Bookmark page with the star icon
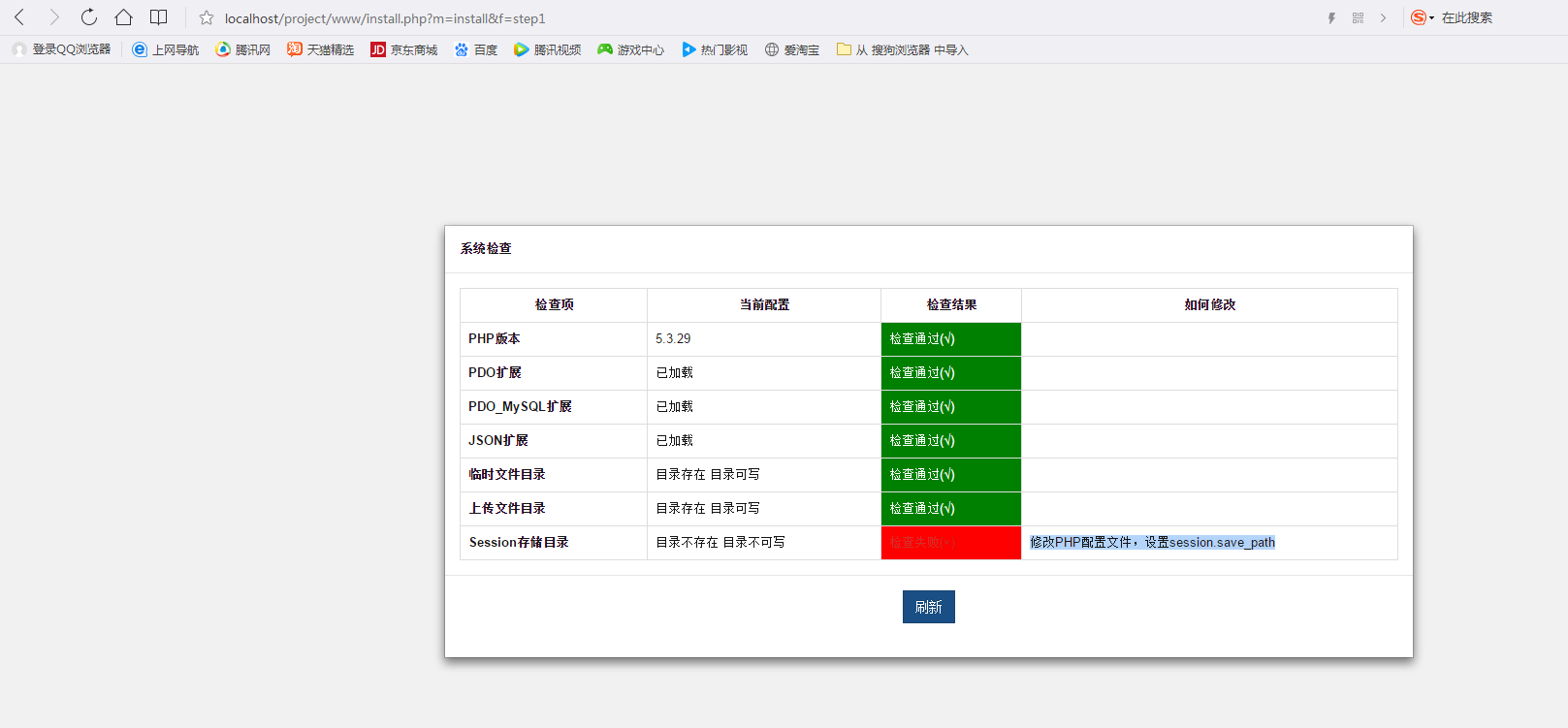Viewport: 1568px width, 728px height. 207,18
